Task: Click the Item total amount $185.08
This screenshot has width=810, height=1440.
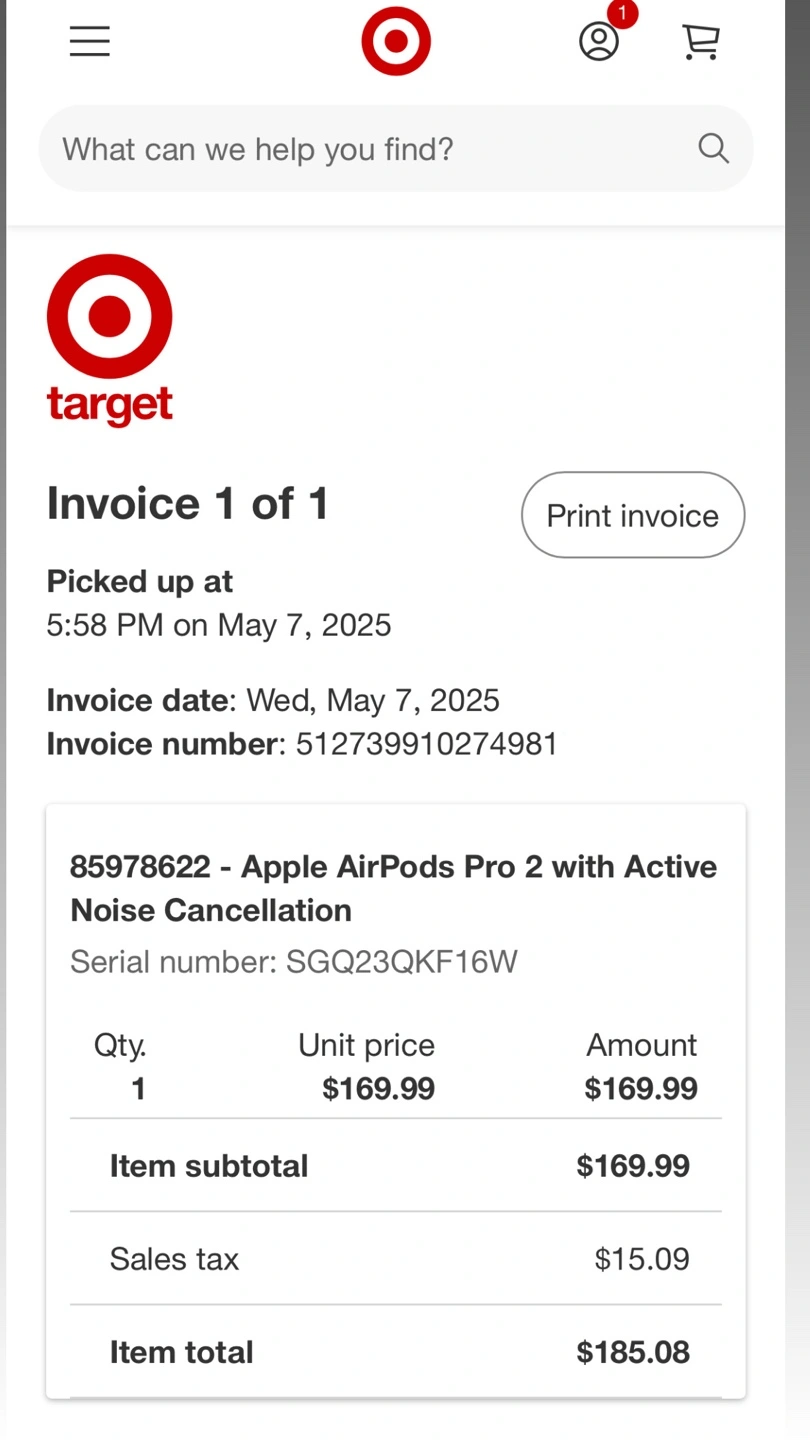Action: (x=633, y=1352)
